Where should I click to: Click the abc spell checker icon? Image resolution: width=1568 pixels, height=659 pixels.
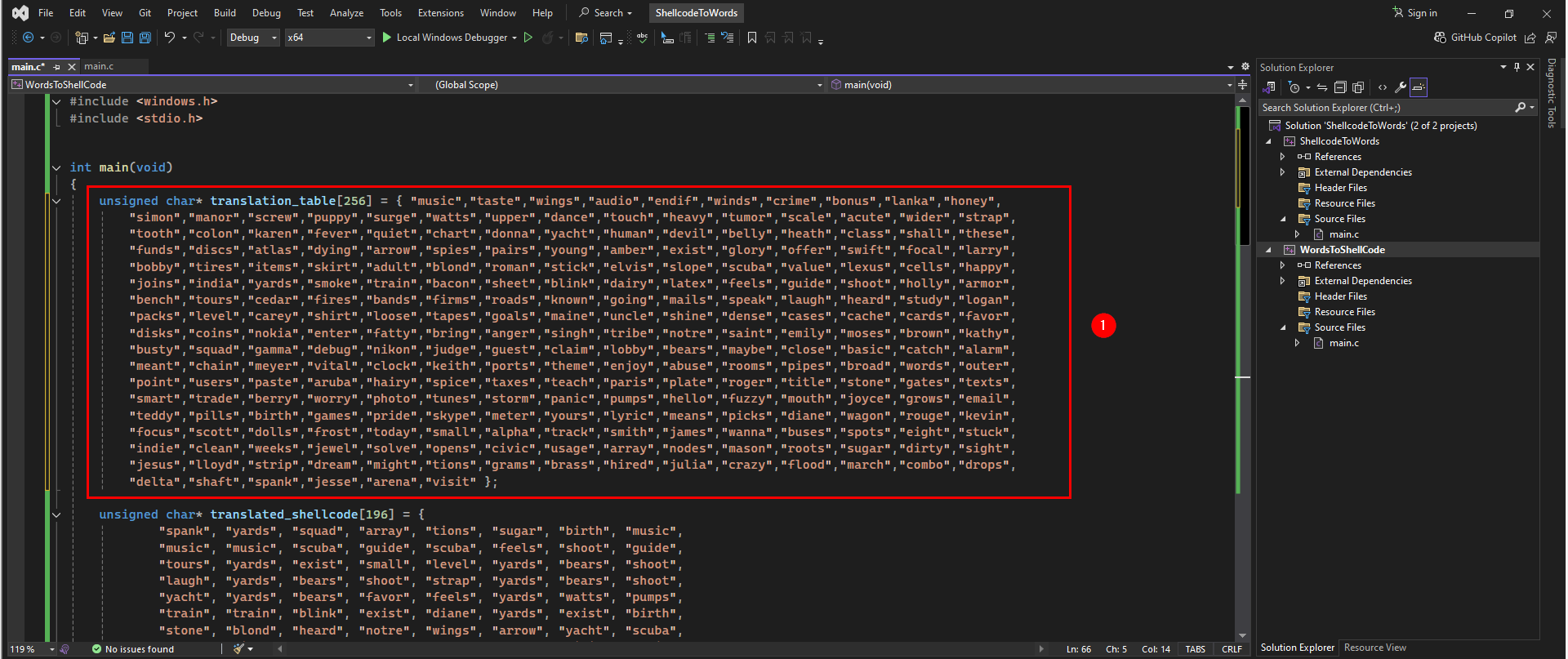[643, 38]
